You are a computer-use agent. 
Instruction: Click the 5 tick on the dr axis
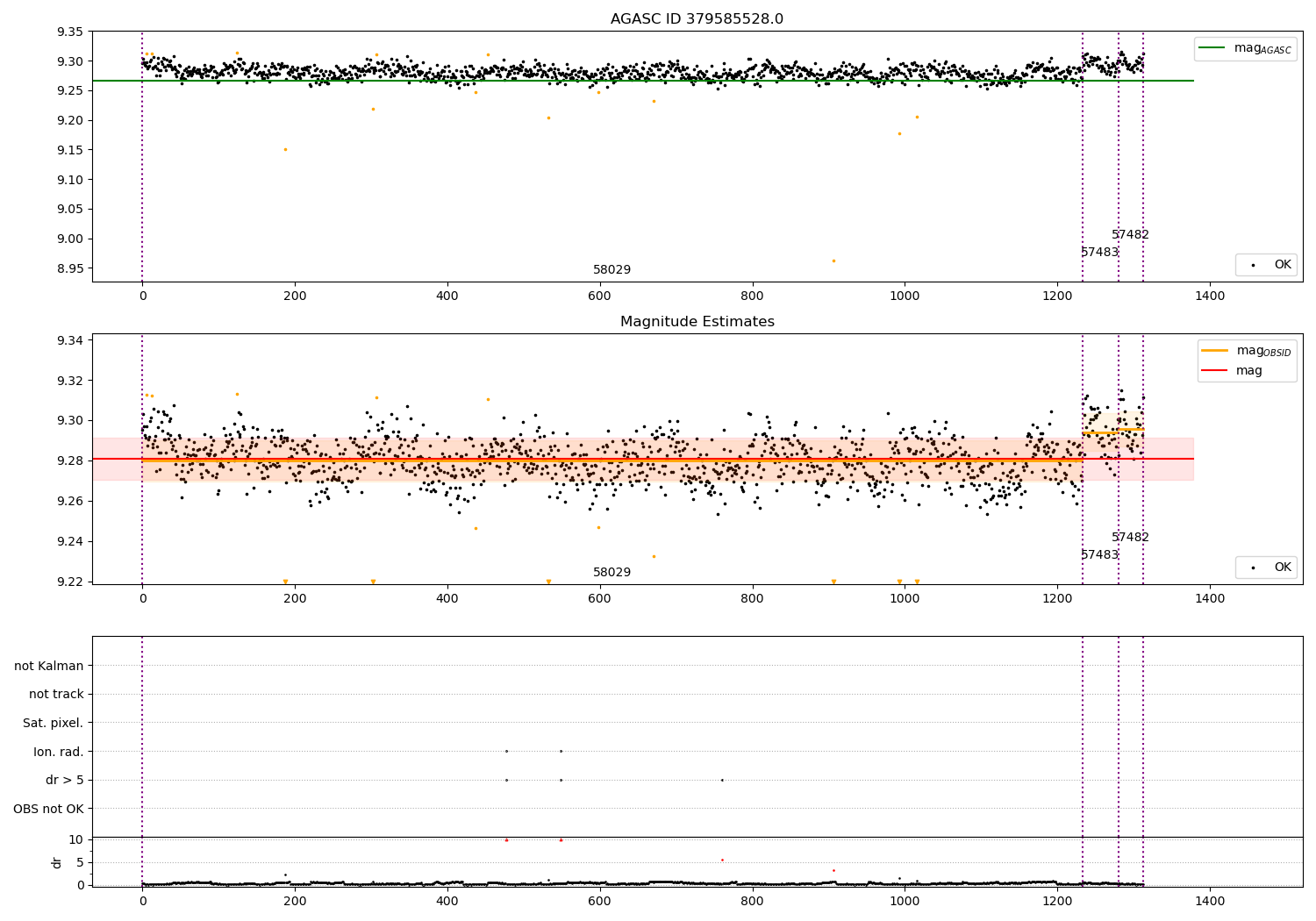coord(81,862)
